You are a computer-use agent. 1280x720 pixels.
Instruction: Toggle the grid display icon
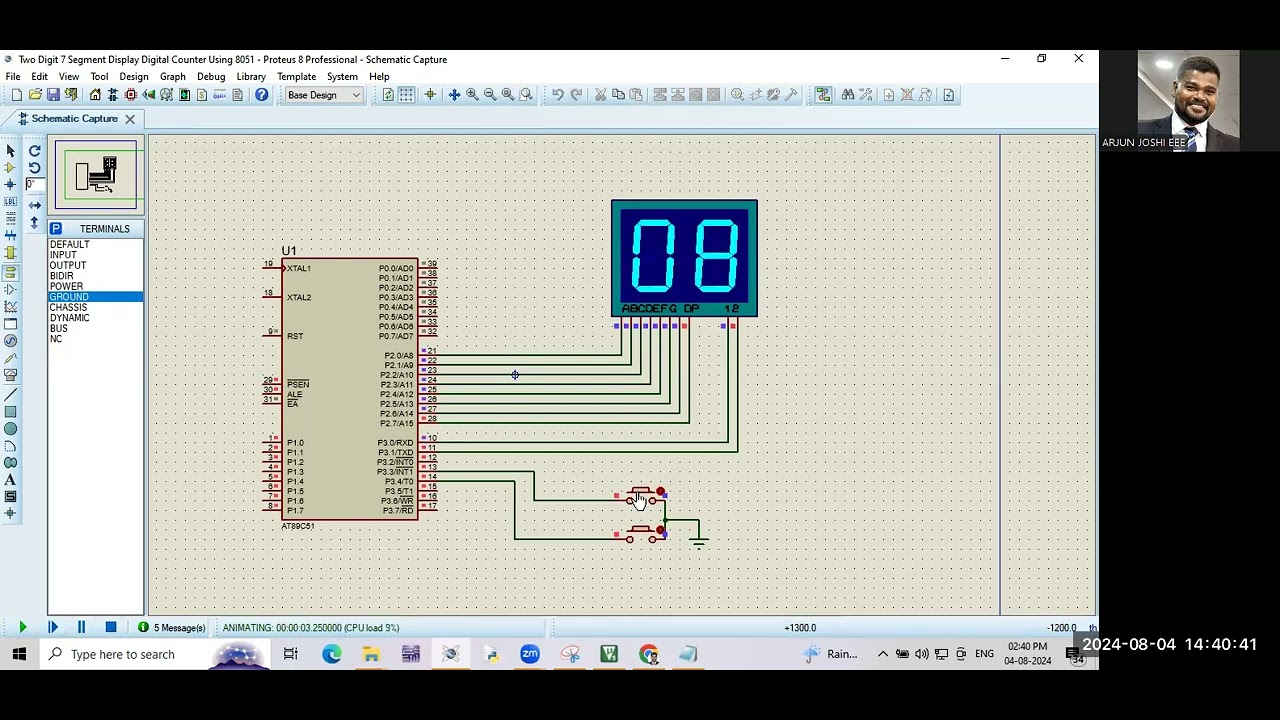click(x=406, y=95)
